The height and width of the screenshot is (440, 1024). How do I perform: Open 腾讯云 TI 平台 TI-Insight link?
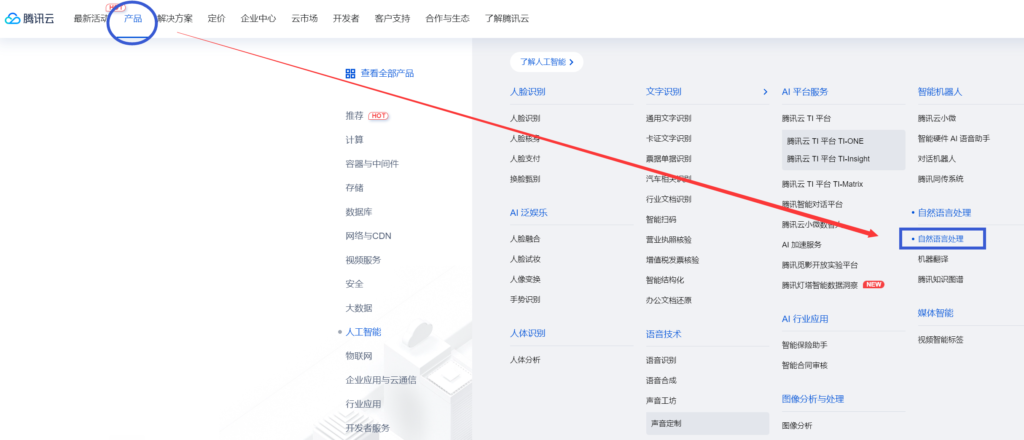coord(828,159)
